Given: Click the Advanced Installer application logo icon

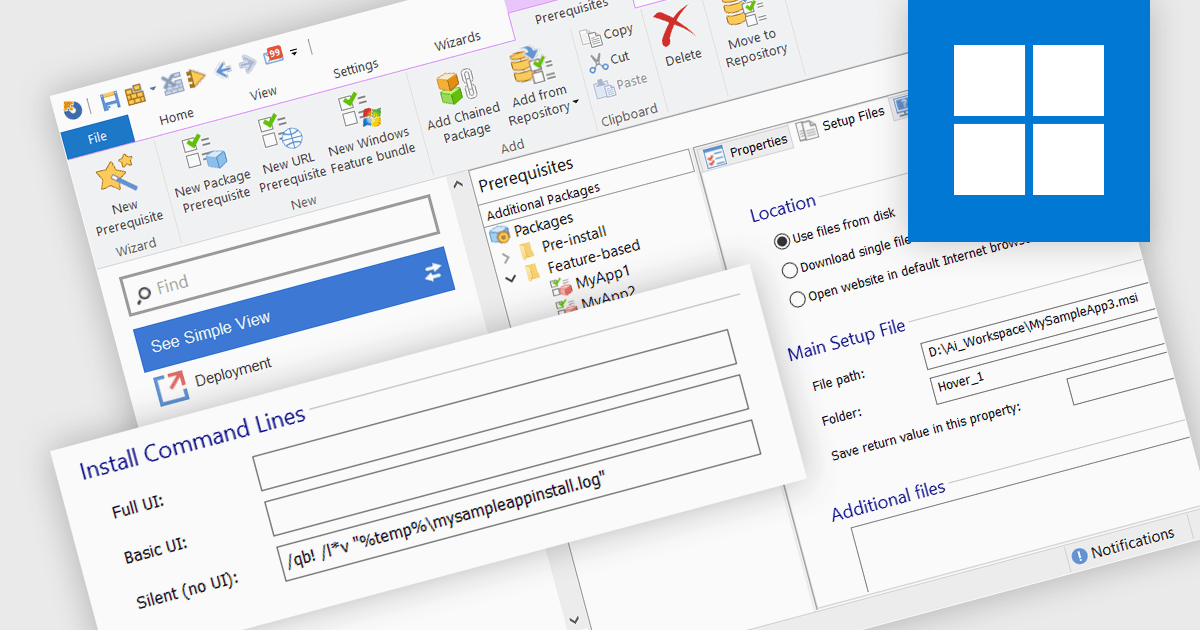Looking at the screenshot, I should (x=72, y=110).
